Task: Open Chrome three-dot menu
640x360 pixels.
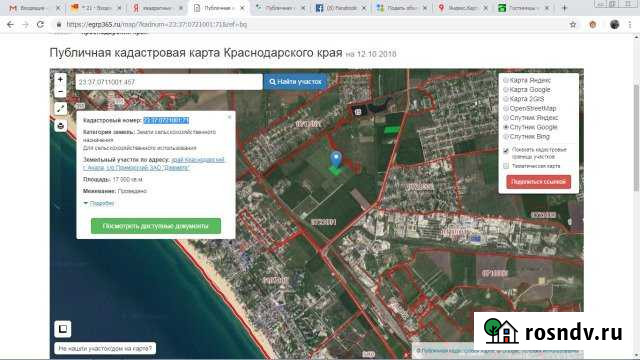Action: (x=630, y=24)
